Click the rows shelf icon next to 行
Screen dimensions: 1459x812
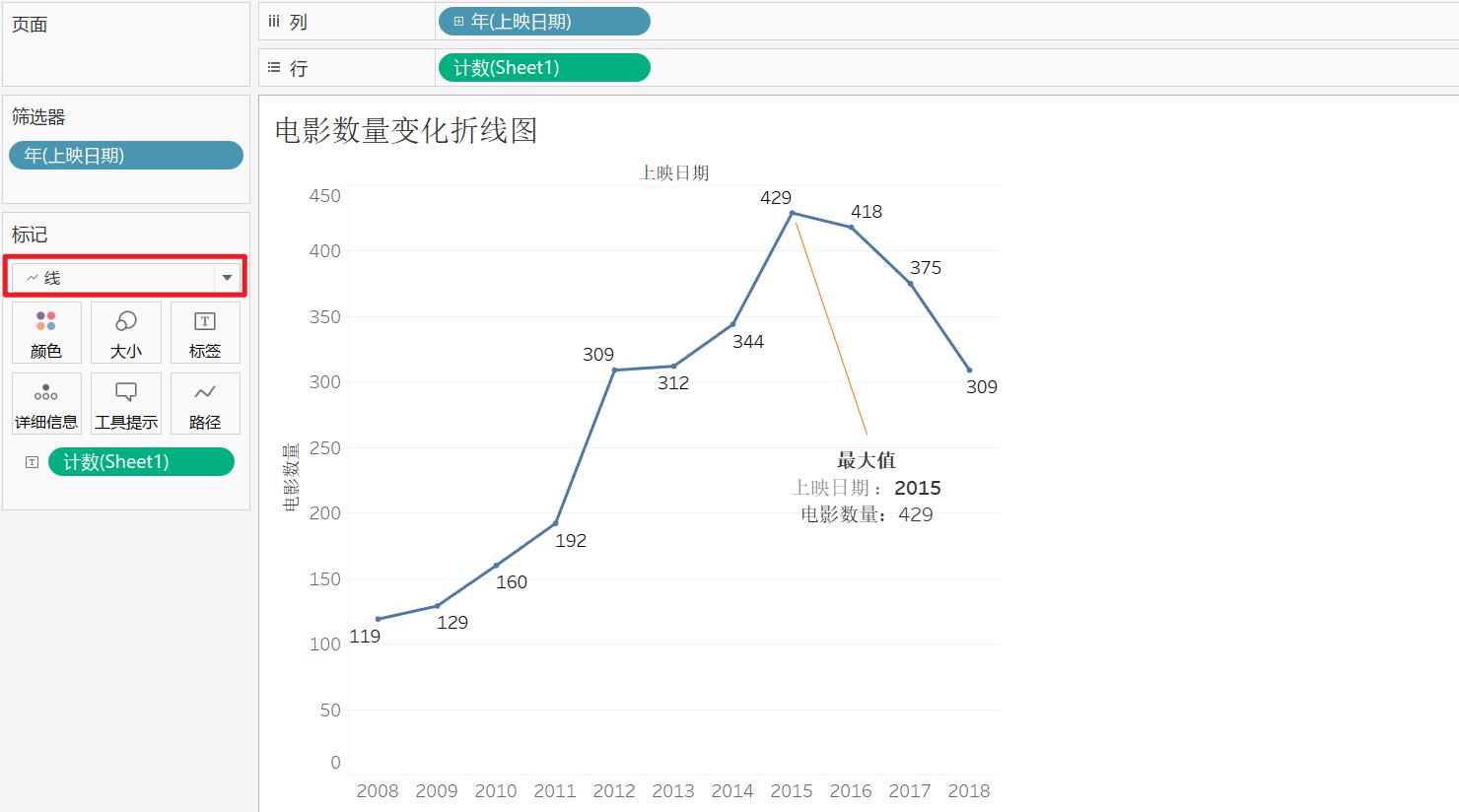coord(274,68)
